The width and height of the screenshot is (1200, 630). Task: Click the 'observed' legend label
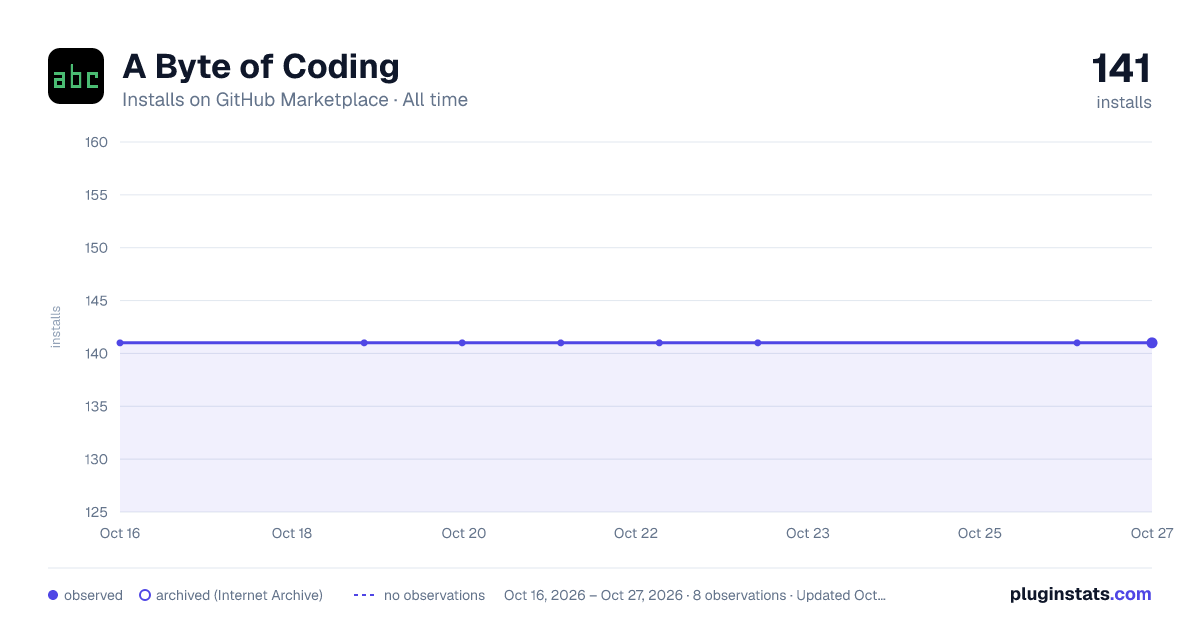(x=93, y=595)
